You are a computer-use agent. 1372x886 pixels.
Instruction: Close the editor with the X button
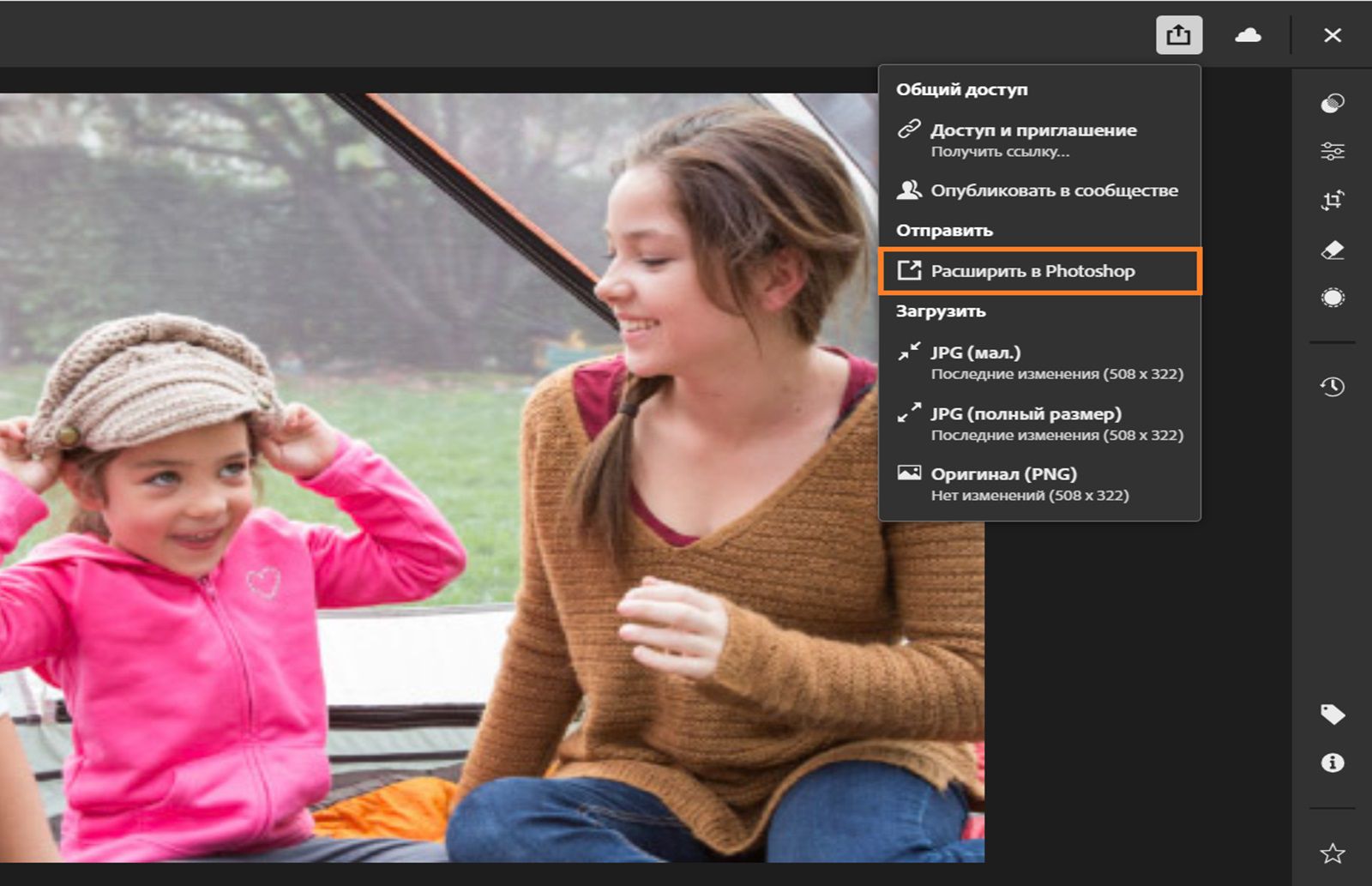click(x=1333, y=35)
